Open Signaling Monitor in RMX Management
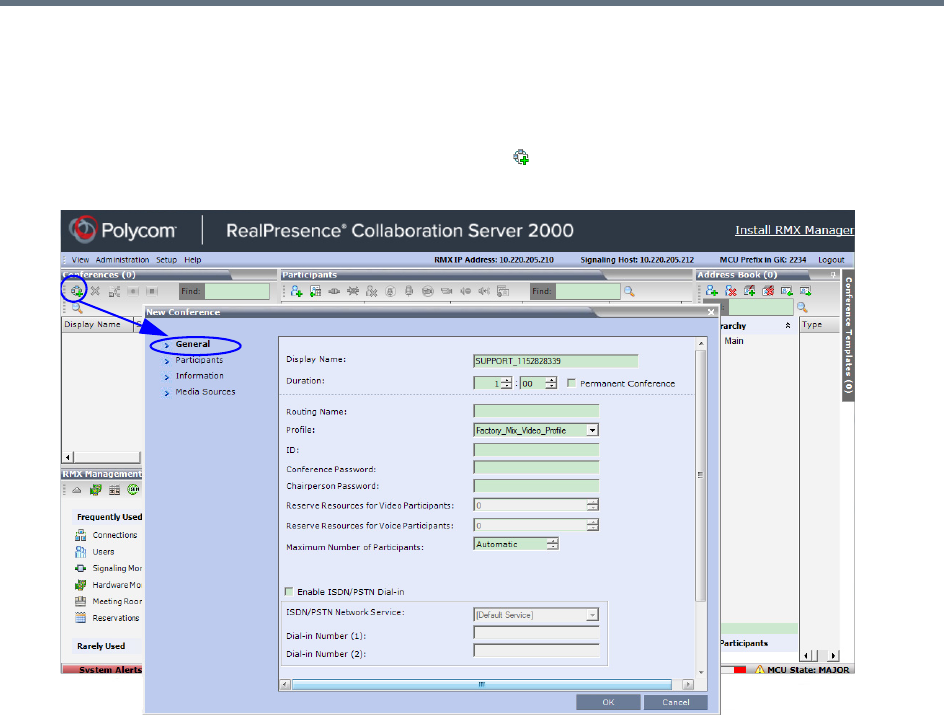The image size is (944, 715). pos(108,568)
